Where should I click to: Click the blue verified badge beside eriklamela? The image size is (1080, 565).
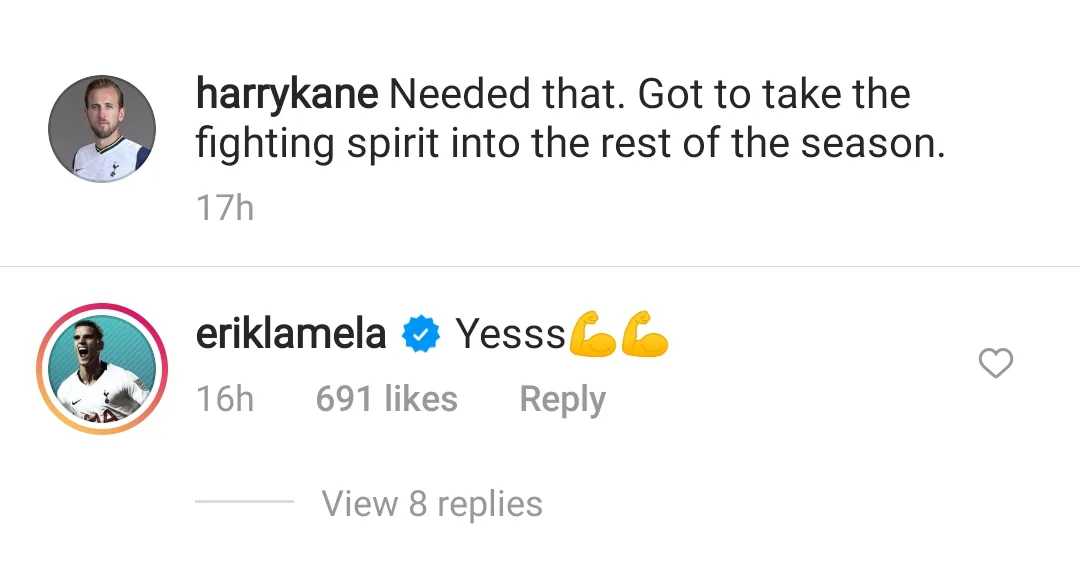[x=421, y=335]
